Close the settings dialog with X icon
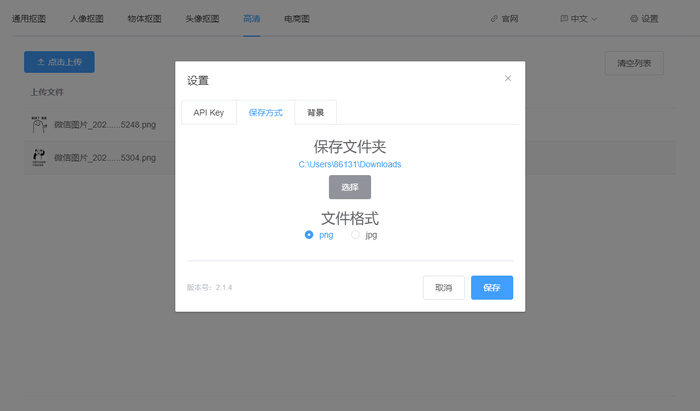 tap(508, 78)
